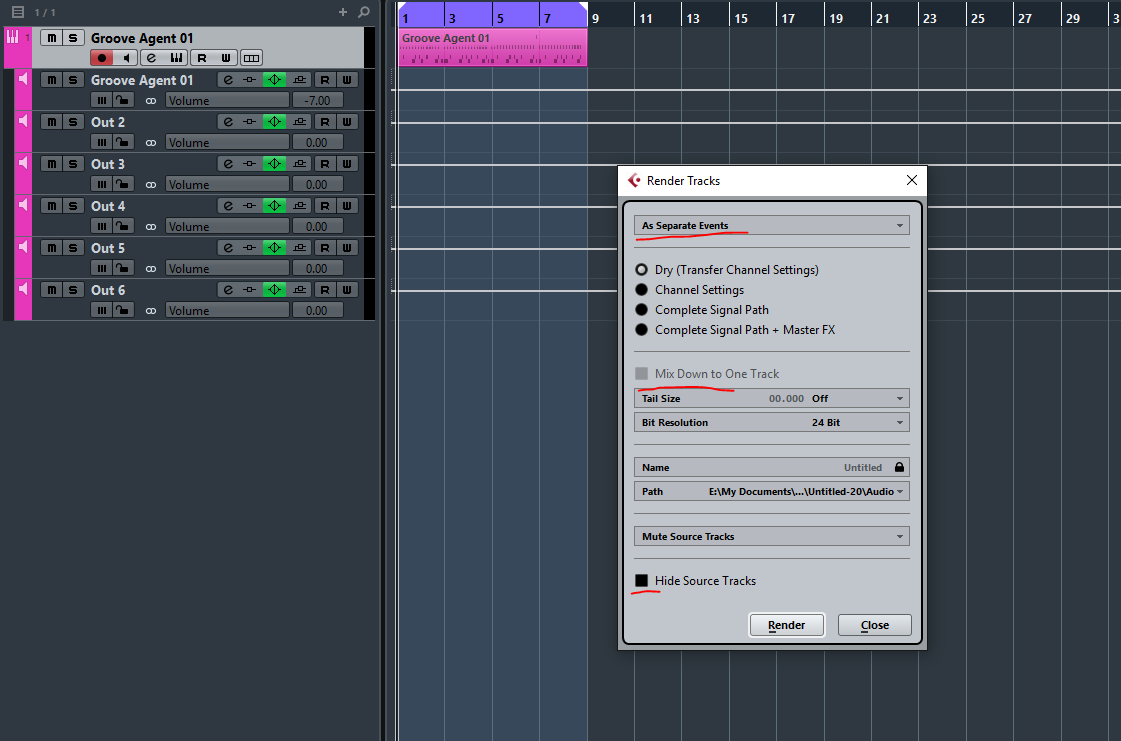Screen dimensions: 1121x741
Task: Click the link icon beside Out 5 Volume
Action: [x=151, y=269]
